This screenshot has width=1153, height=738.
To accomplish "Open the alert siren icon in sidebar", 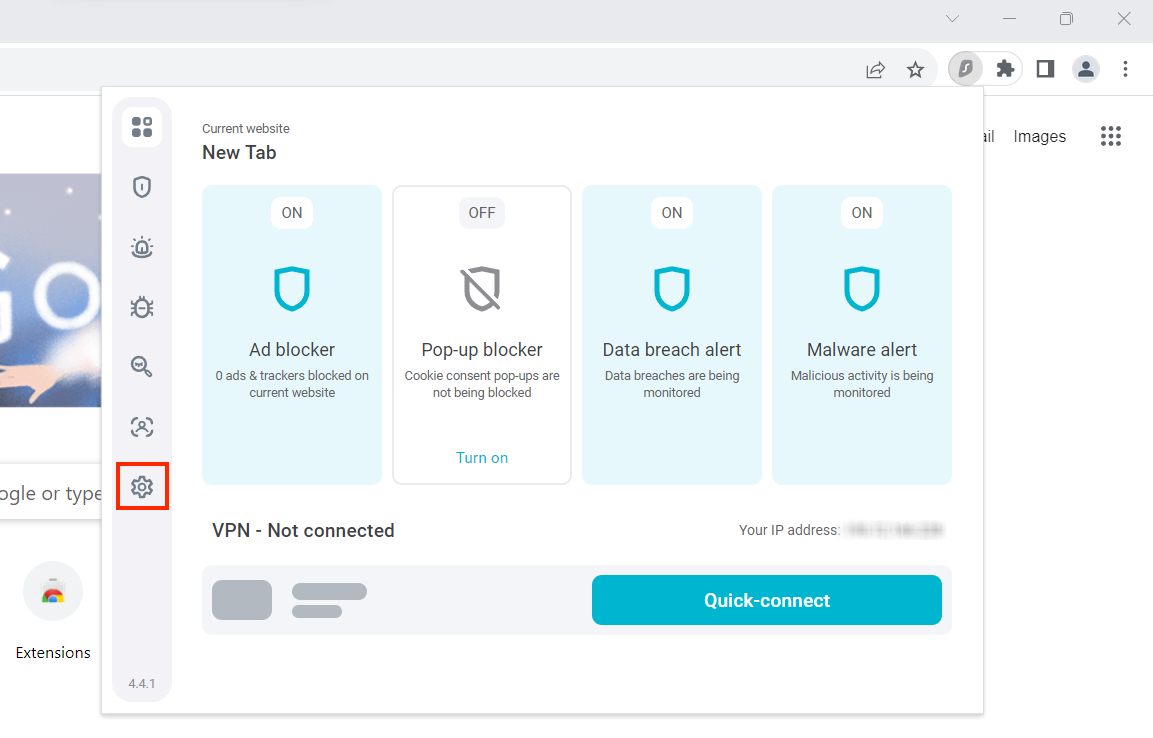I will [142, 247].
